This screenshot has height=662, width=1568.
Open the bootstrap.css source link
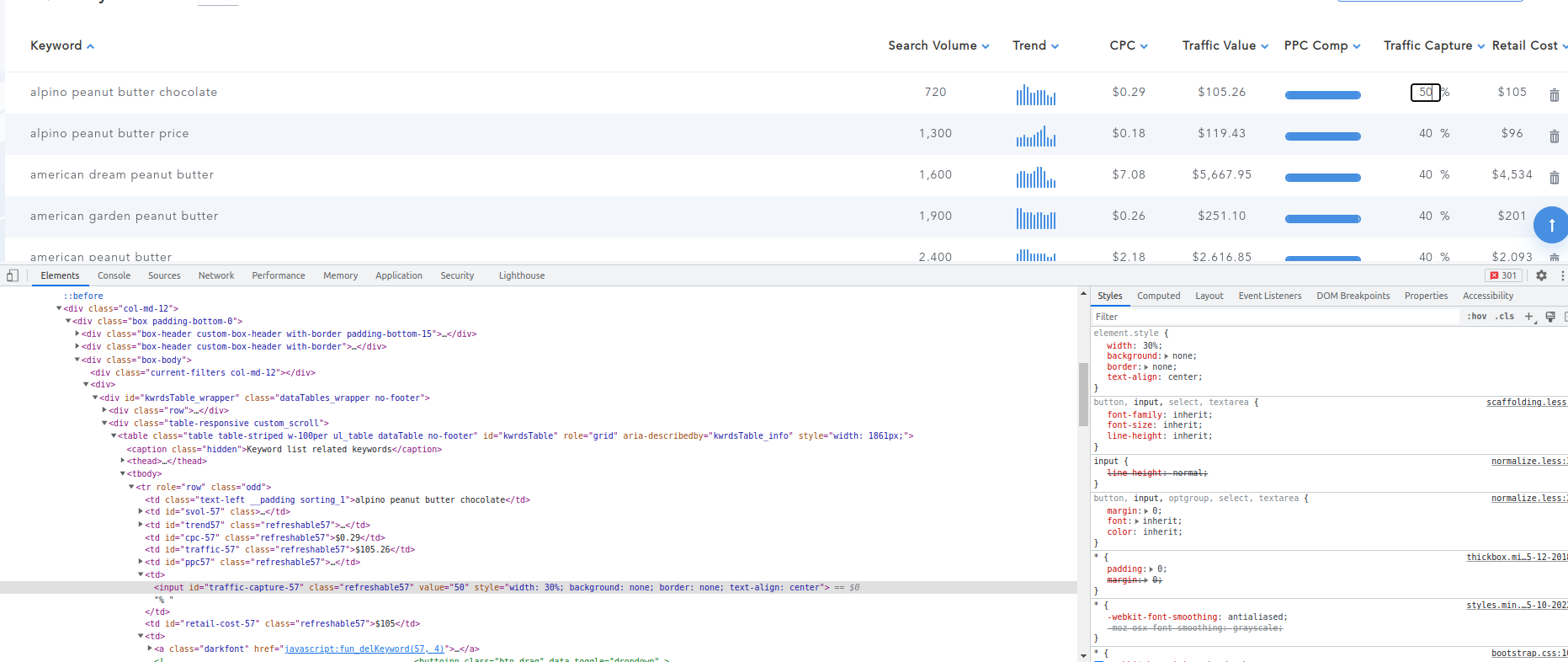(x=1529, y=654)
